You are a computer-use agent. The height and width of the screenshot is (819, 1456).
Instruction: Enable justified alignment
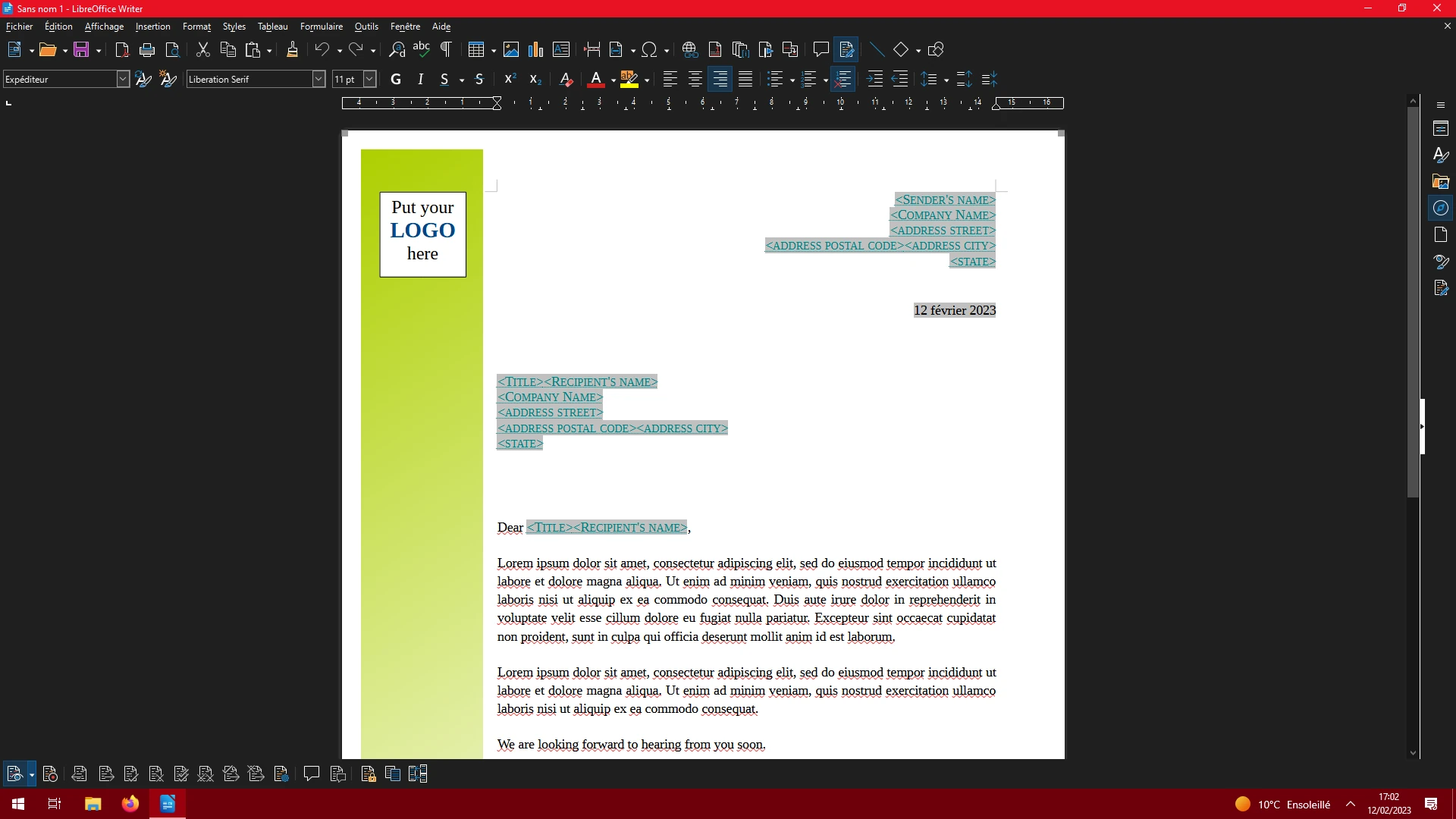pos(745,79)
